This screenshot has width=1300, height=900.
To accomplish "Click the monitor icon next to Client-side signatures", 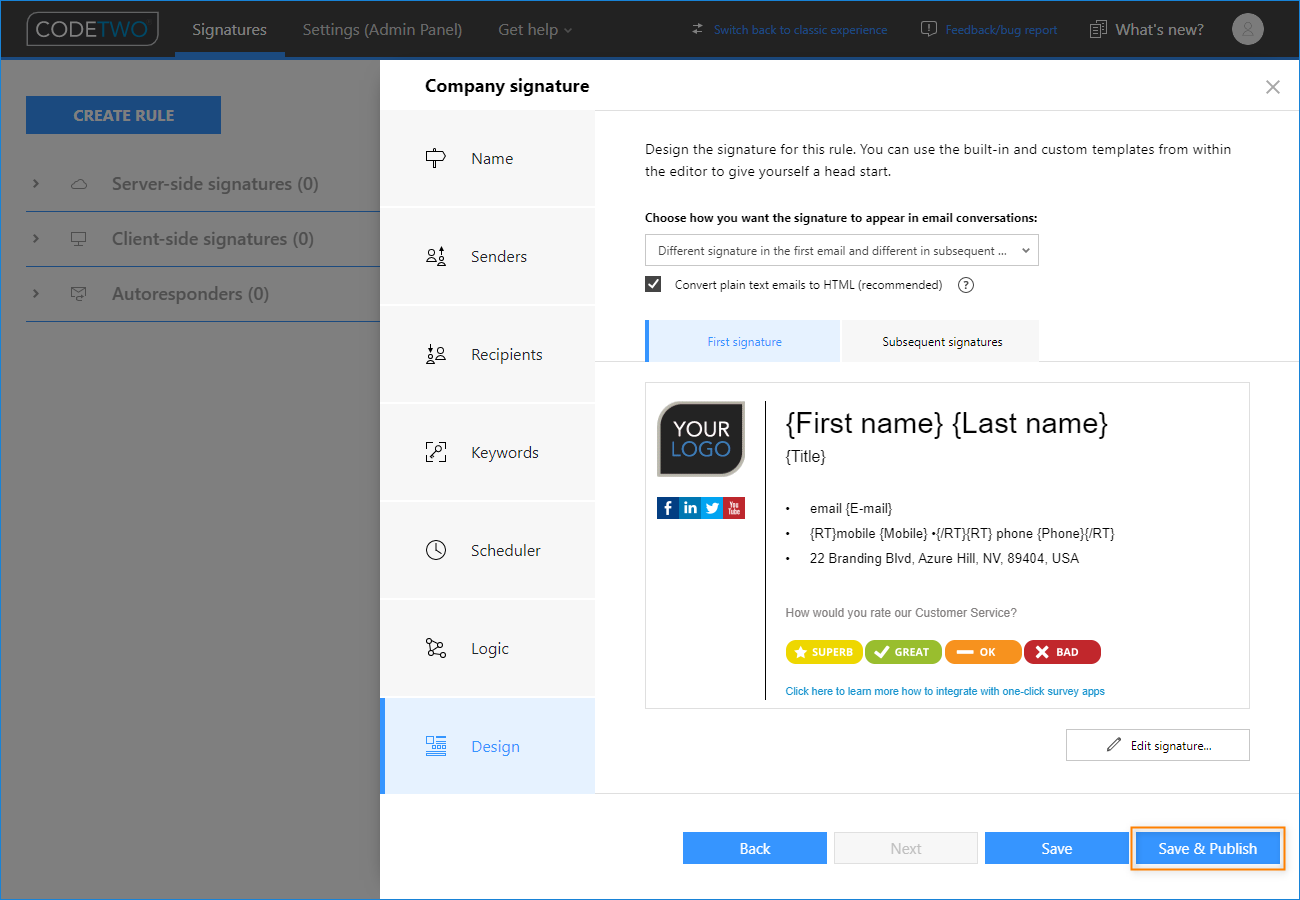I will point(78,239).
